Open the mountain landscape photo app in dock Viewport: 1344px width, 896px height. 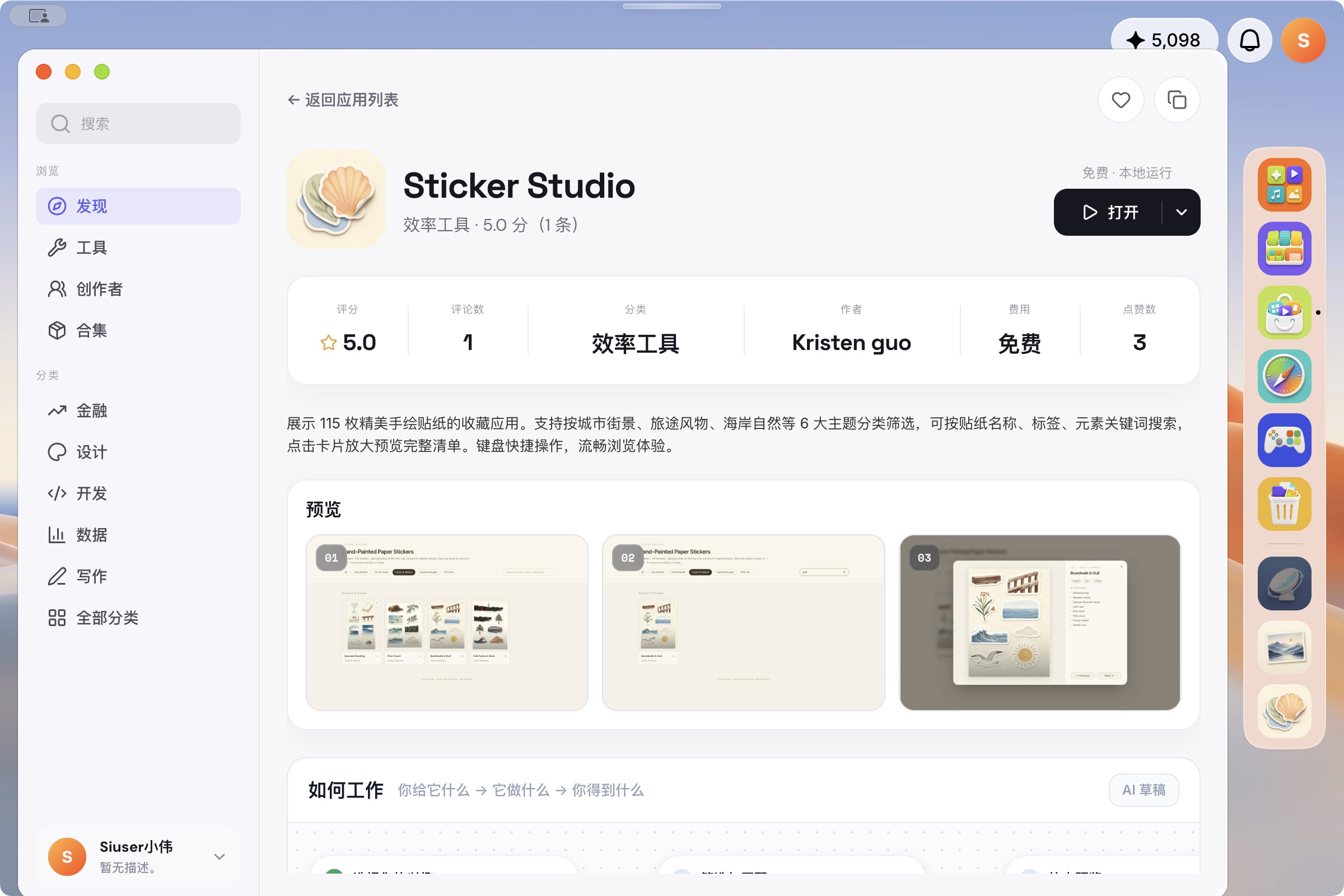(1284, 647)
